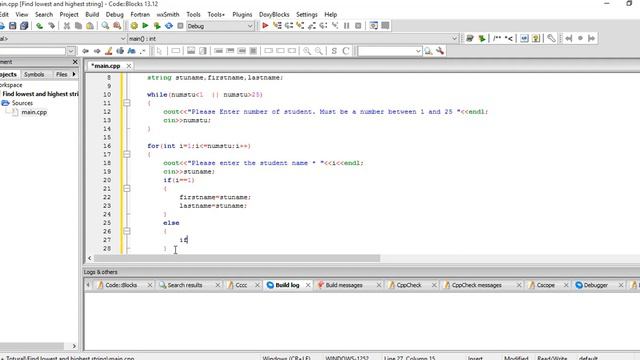Select the Sources folder in tree
This screenshot has height=360, width=640.
[x=22, y=103]
